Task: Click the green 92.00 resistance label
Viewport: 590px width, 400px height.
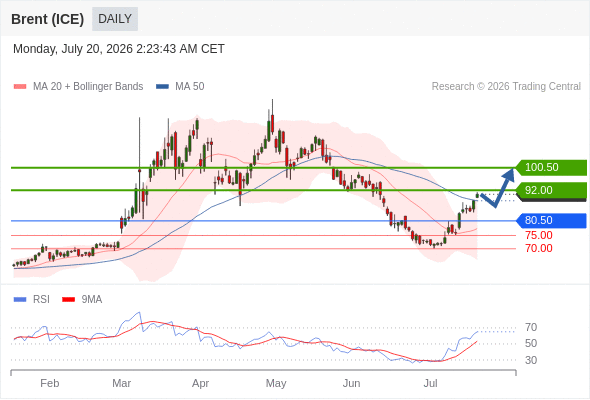Action: pos(550,190)
